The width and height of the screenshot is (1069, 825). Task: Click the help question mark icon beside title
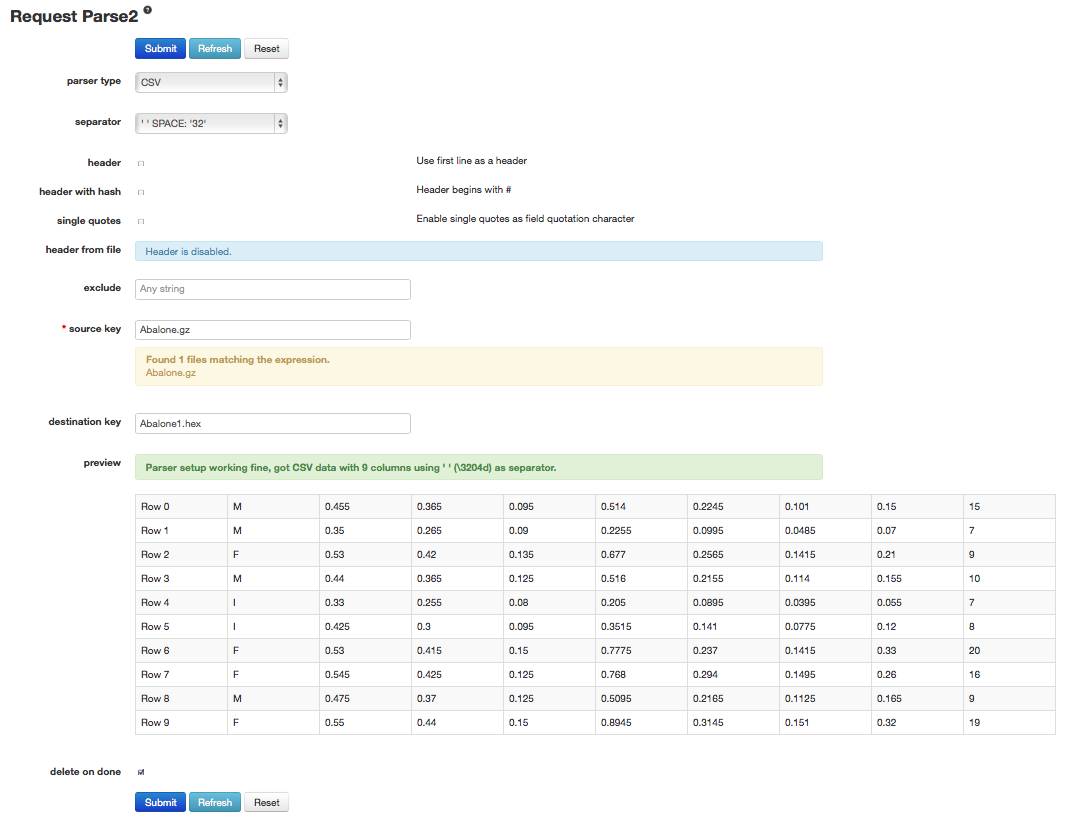tap(148, 10)
